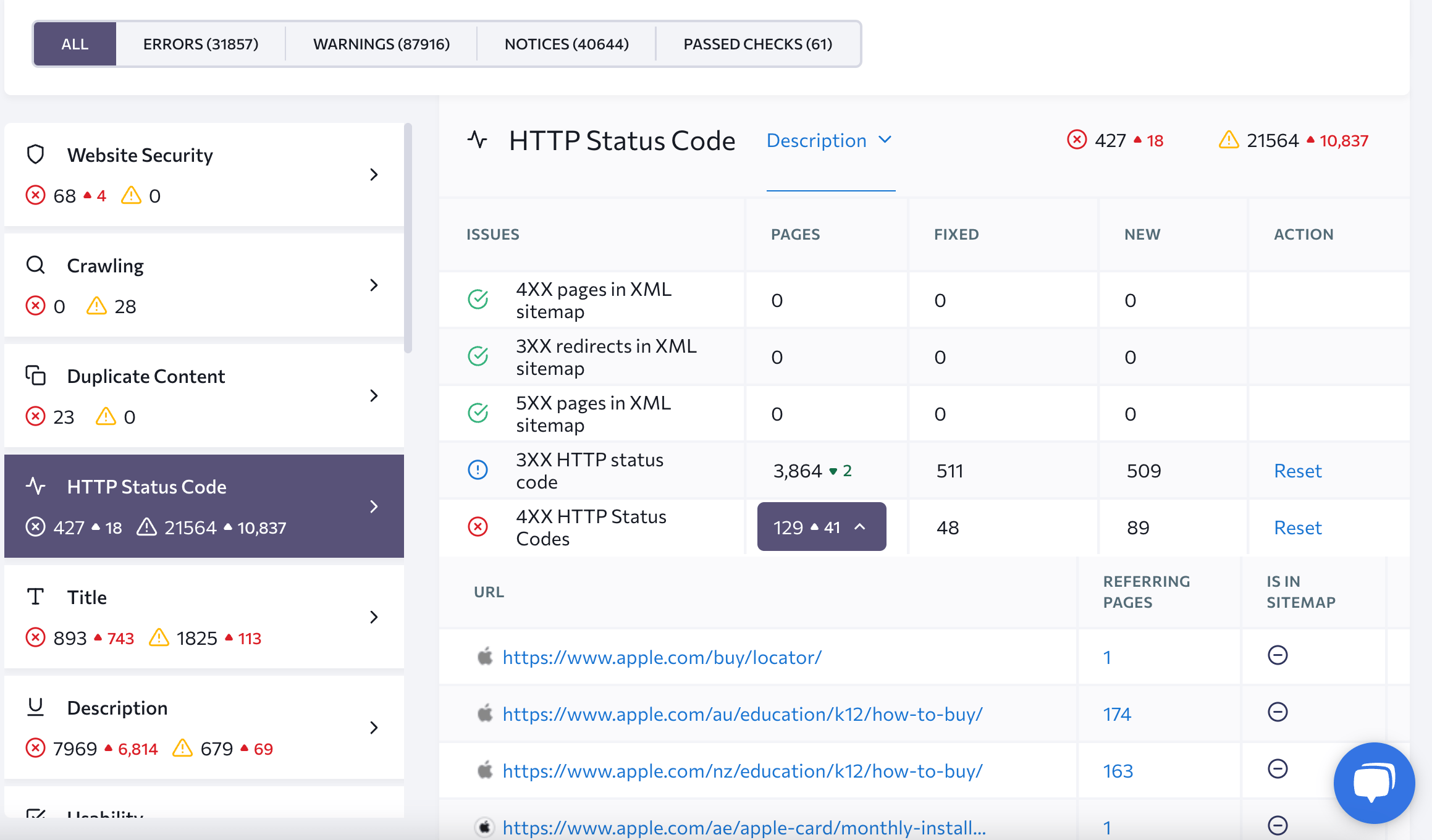This screenshot has width=1432, height=840.
Task: View 174 referring pages for au URL
Action: click(1117, 714)
